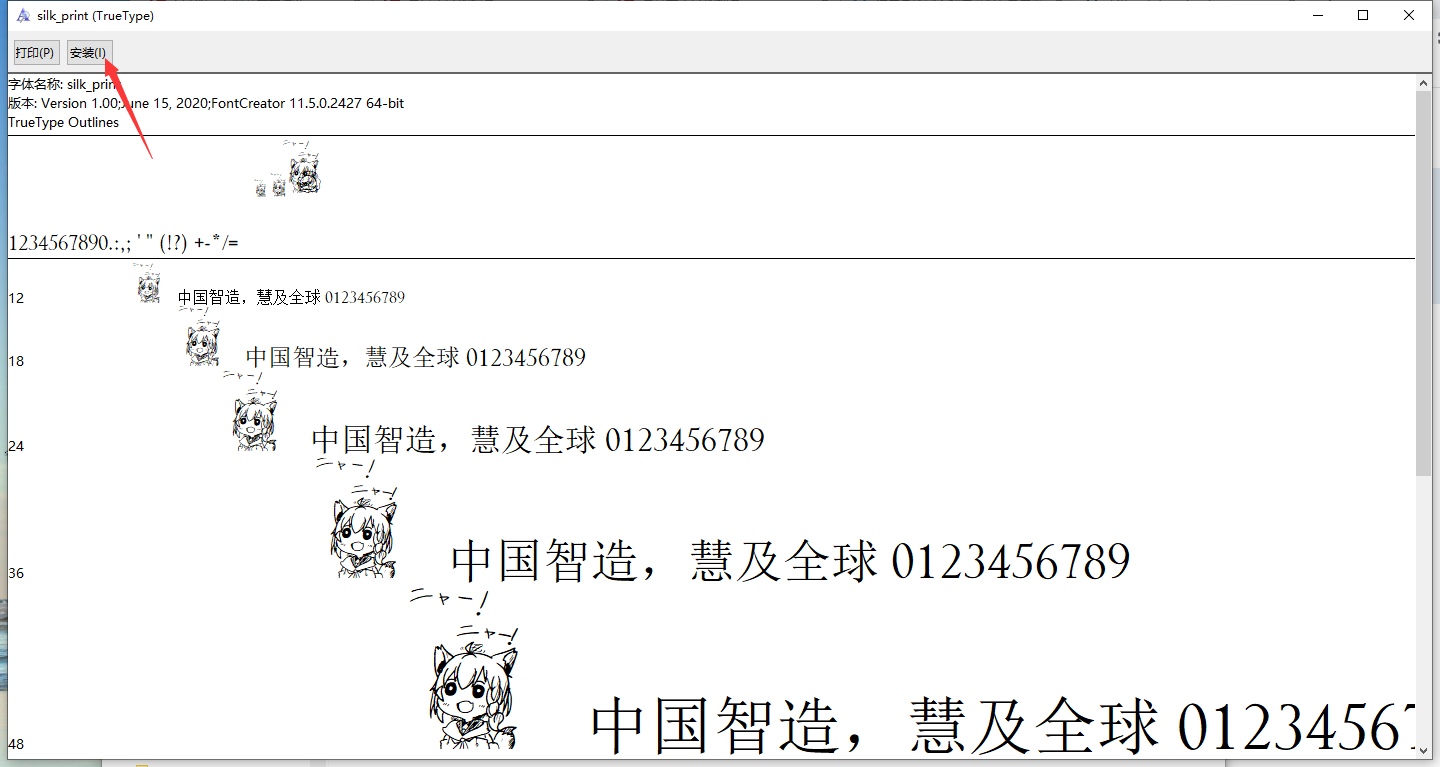This screenshot has width=1440, height=767.
Task: Click the 'TrueType Outlines' text
Action: [x=63, y=122]
